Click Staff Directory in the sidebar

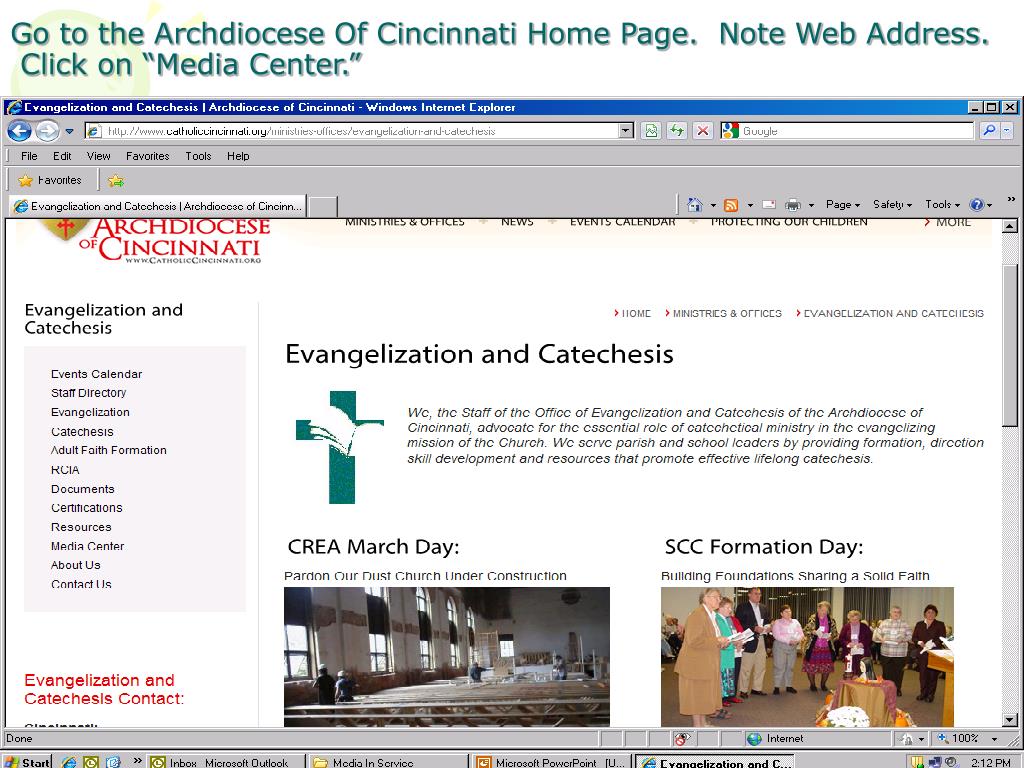89,393
